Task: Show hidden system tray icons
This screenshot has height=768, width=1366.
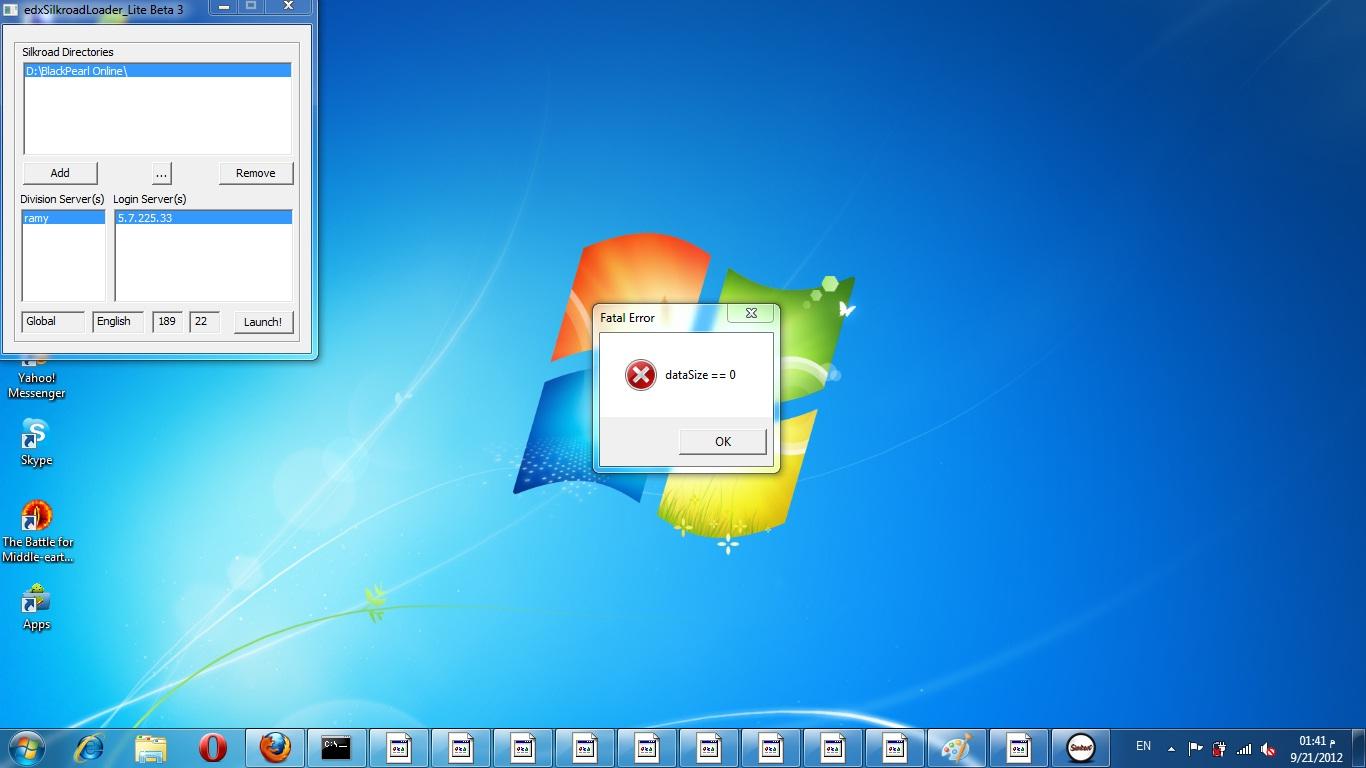Action: point(1171,748)
